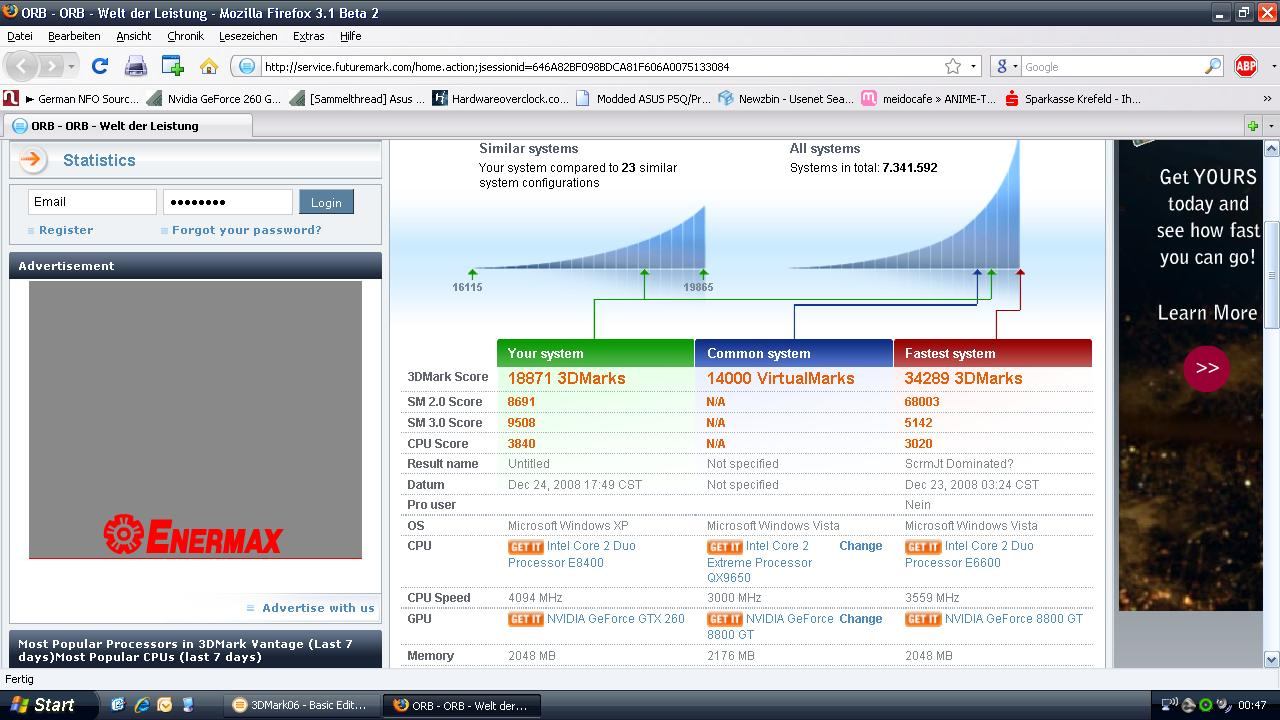The width and height of the screenshot is (1280, 720).
Task: Focus the Google search box
Action: pyautogui.click(x=1111, y=67)
